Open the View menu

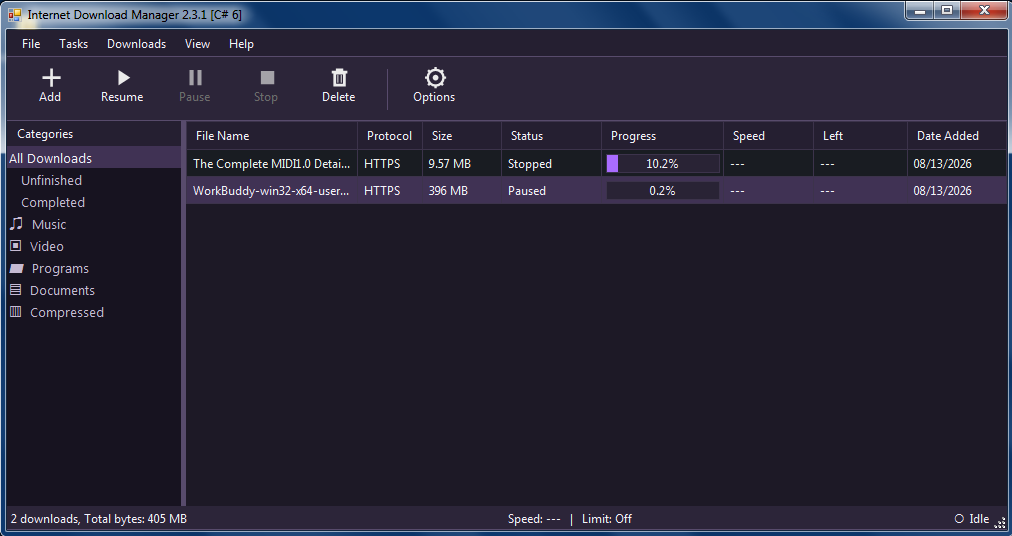point(197,44)
